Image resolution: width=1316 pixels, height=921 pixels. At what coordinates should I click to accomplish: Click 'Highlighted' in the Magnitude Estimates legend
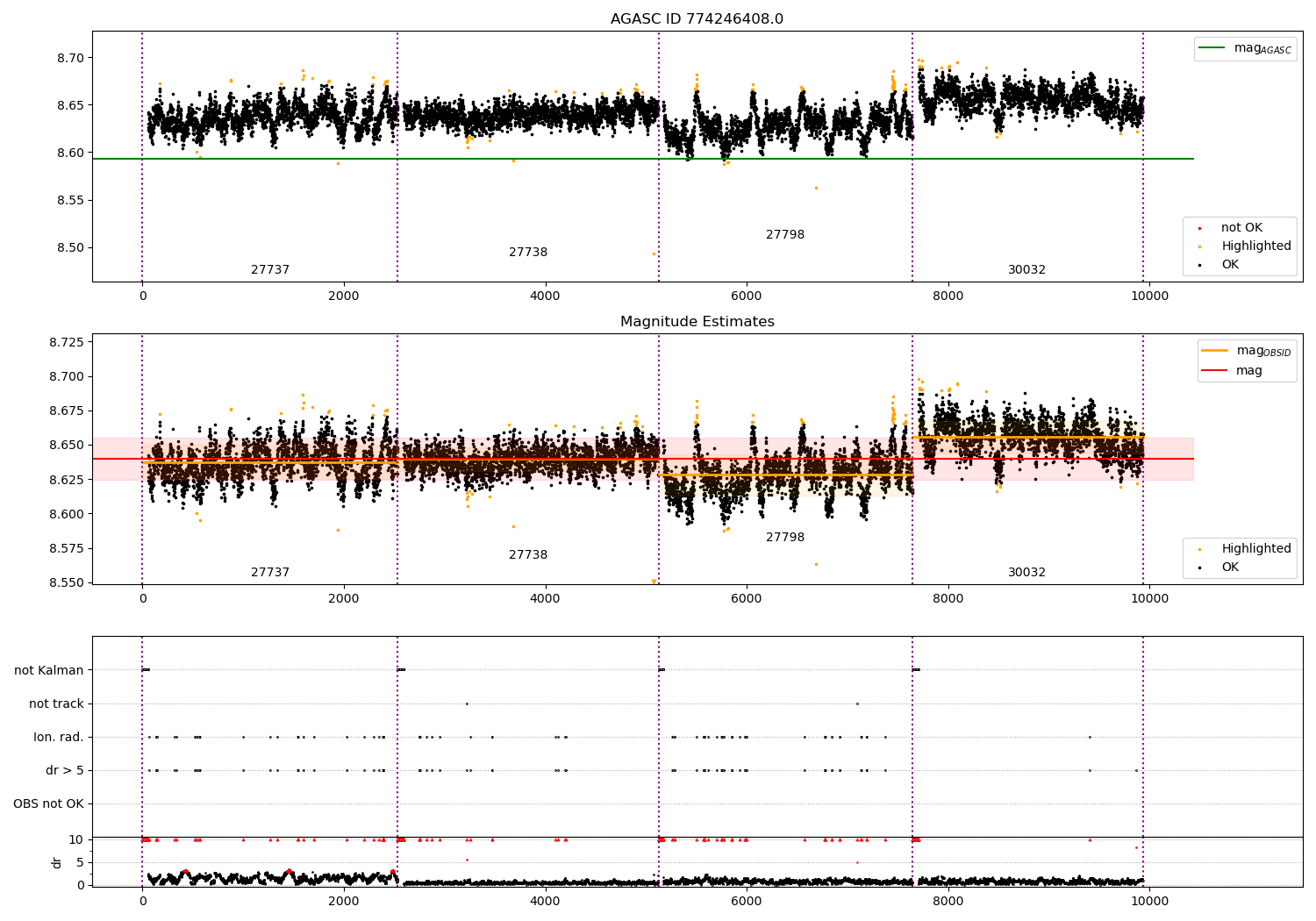[1256, 549]
